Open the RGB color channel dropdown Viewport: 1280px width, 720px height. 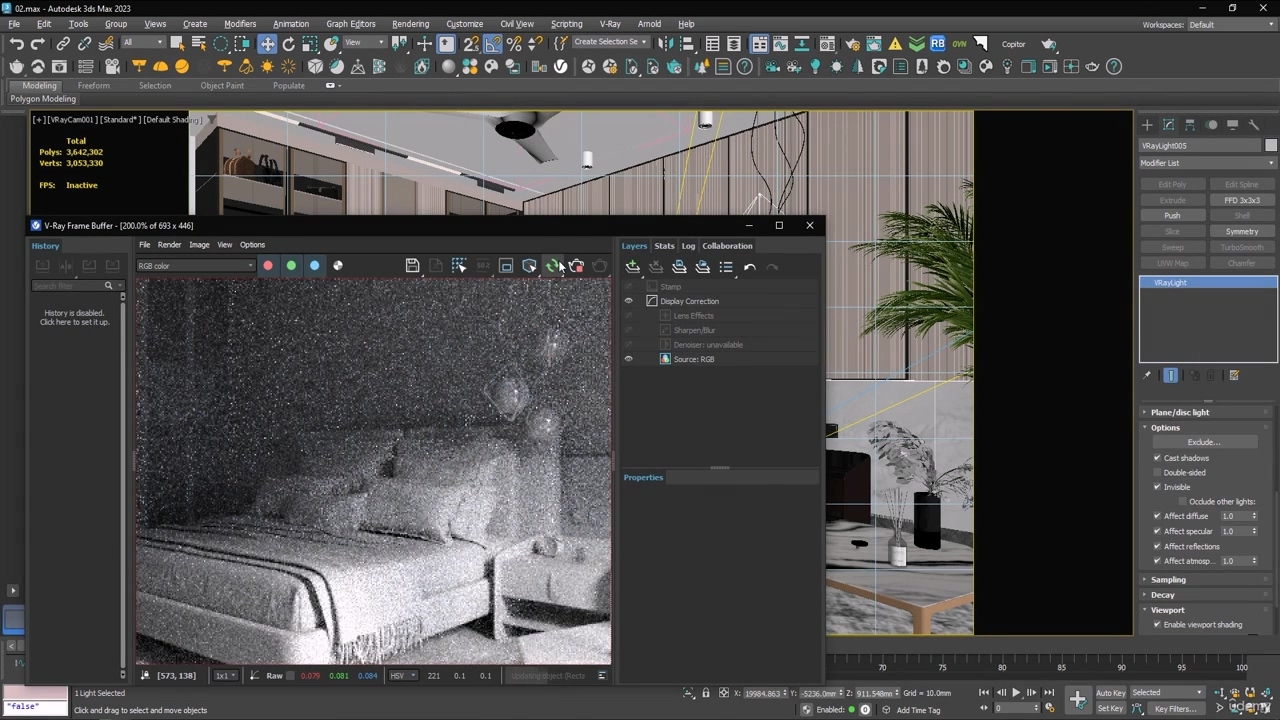pyautogui.click(x=196, y=266)
